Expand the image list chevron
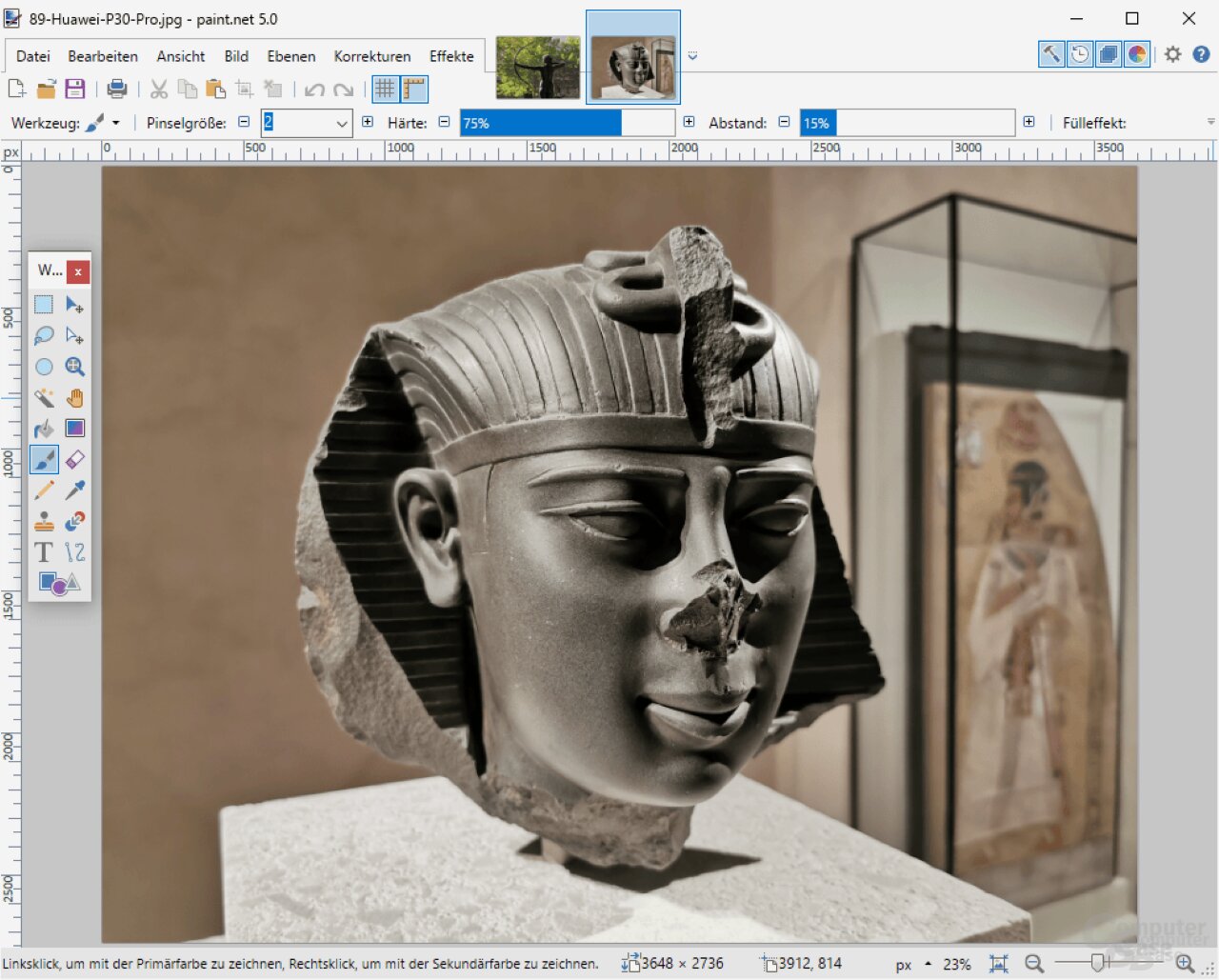Viewport: 1219px width, 980px height. [x=692, y=56]
